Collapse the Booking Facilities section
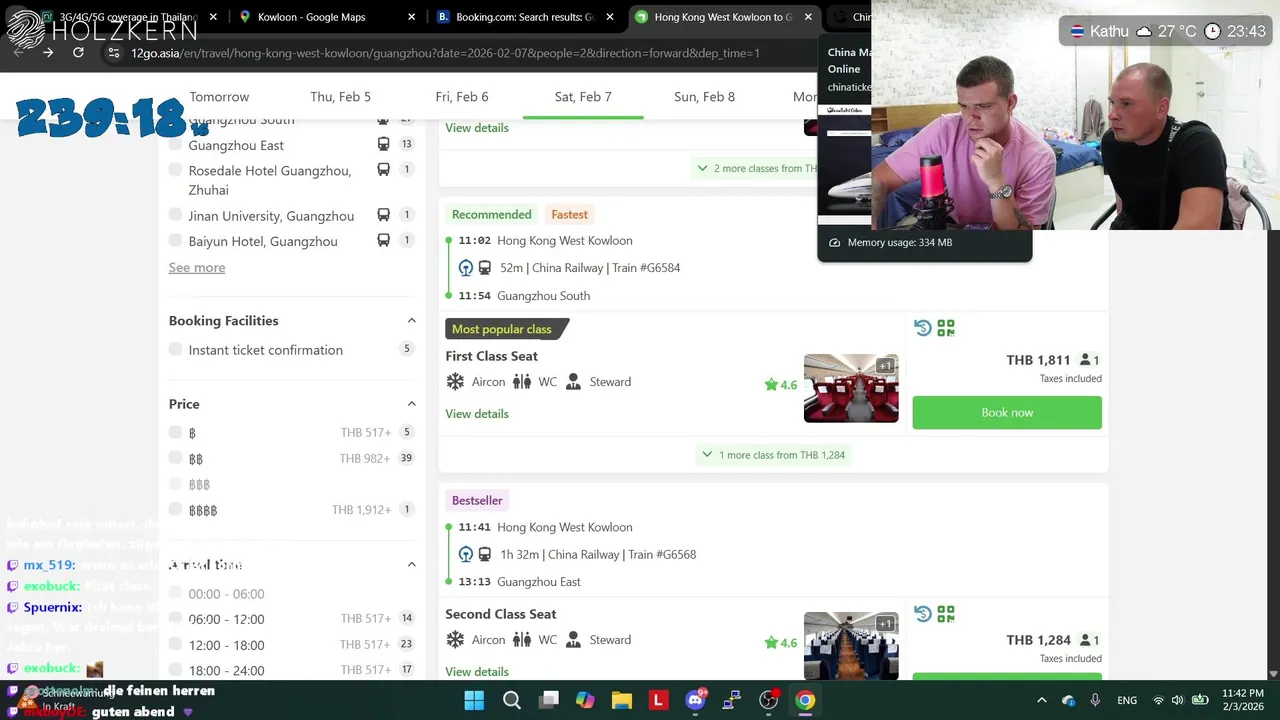This screenshot has width=1280, height=720. point(411,320)
